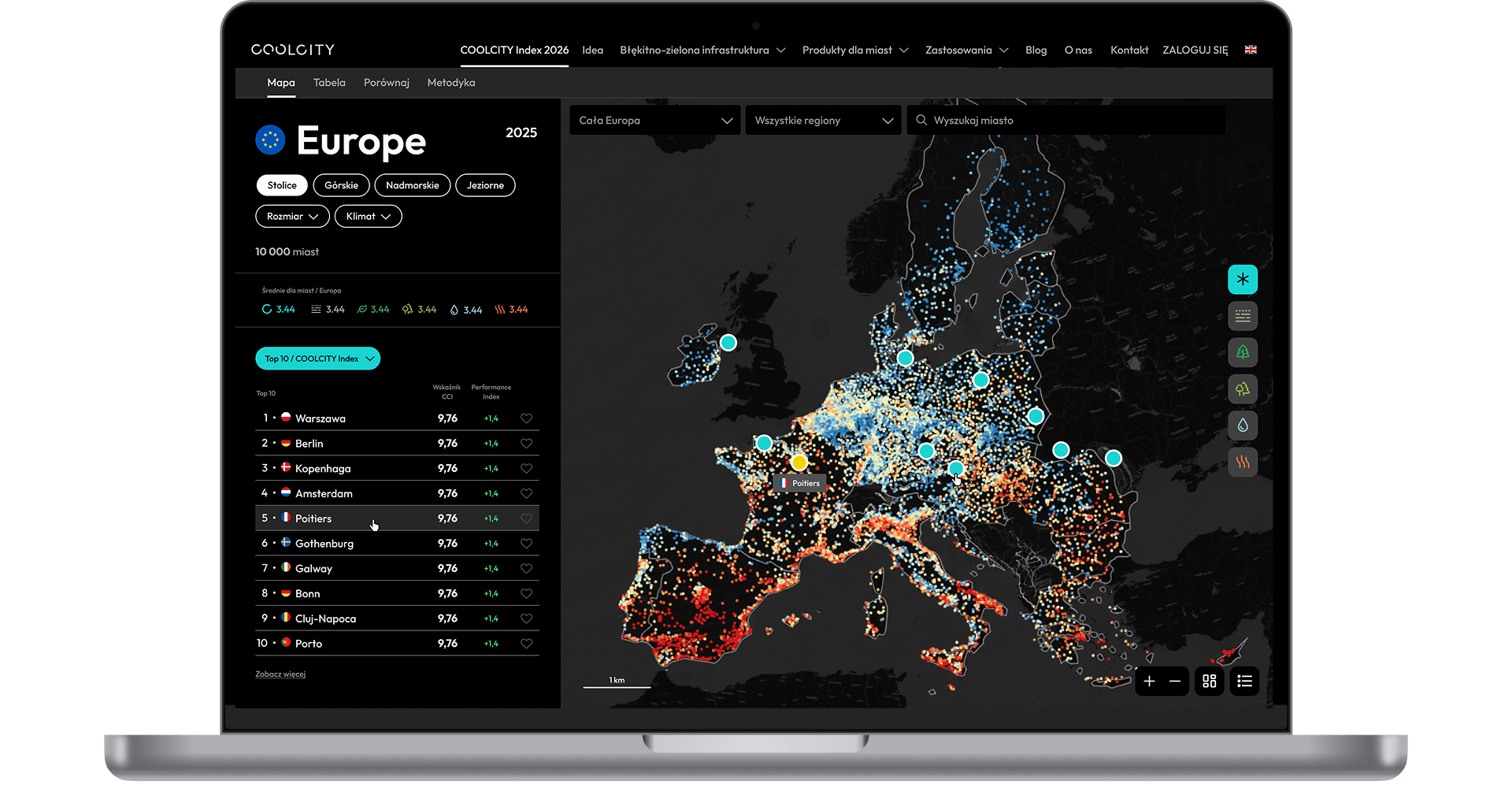Zoom in the map with plus button
The height and width of the screenshot is (788, 1512).
(1150, 681)
